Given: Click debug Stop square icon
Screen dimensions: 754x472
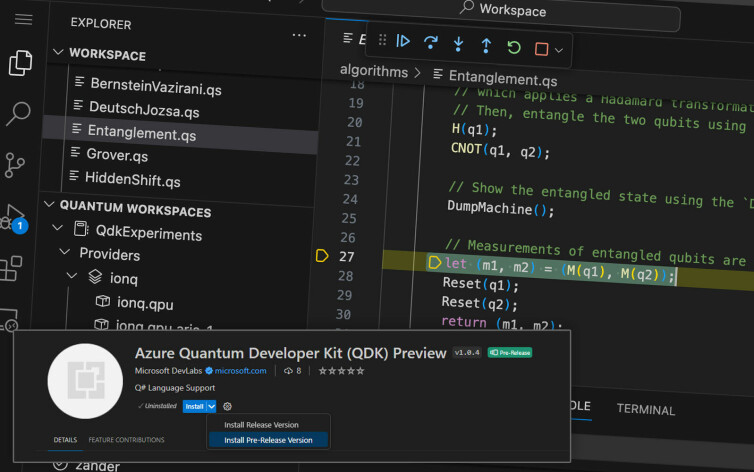Looking at the screenshot, I should 541,49.
